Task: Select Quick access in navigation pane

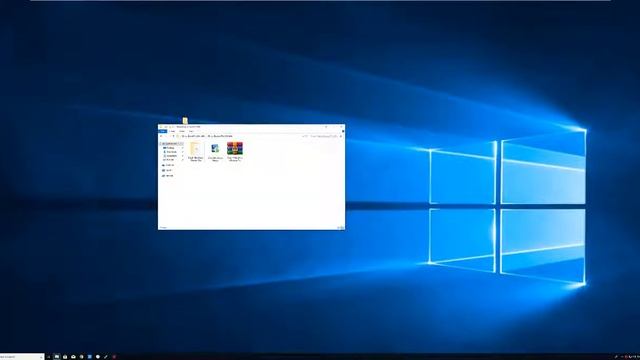Action: tap(171, 144)
